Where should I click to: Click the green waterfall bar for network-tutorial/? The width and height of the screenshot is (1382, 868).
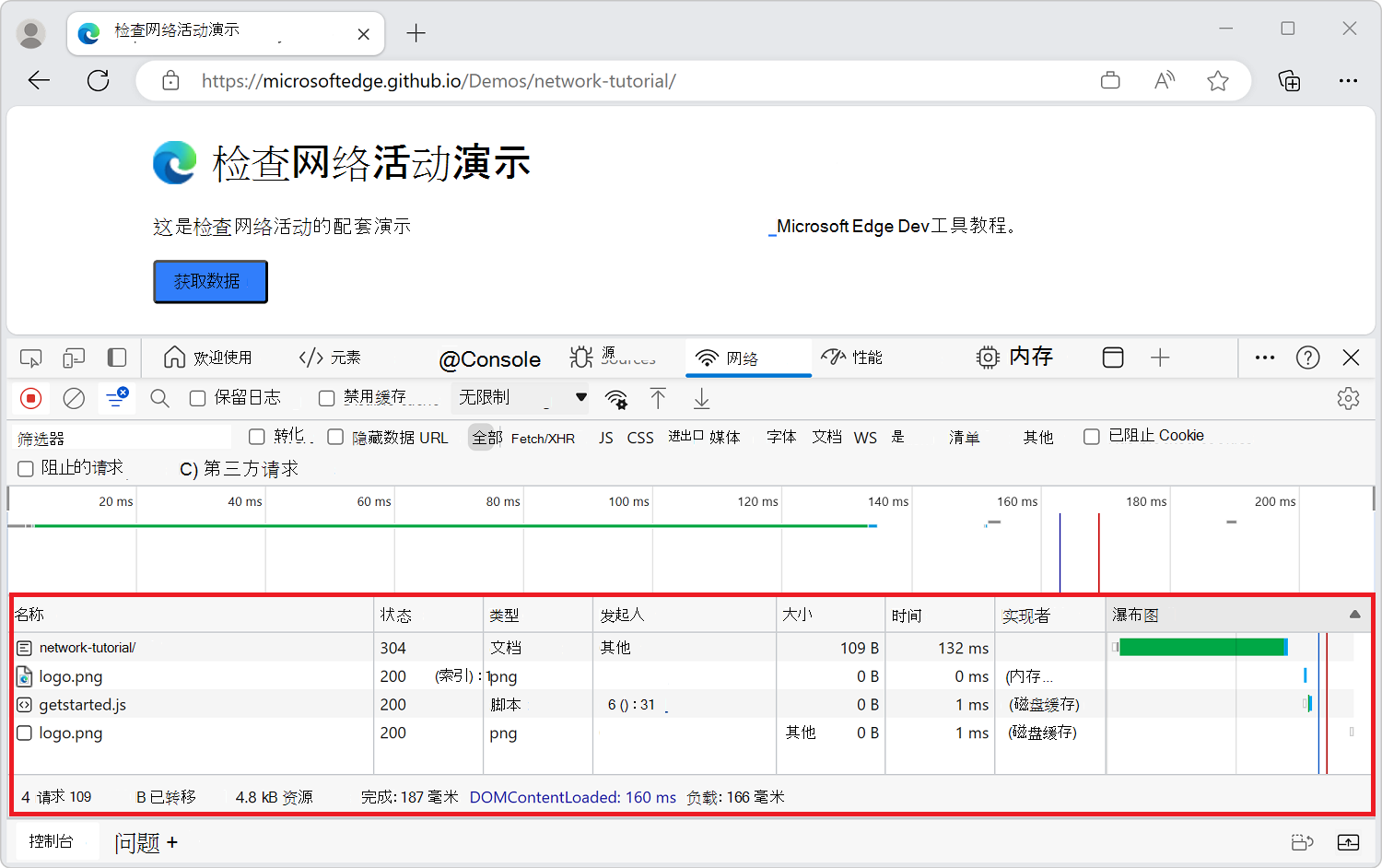[x=1201, y=648]
